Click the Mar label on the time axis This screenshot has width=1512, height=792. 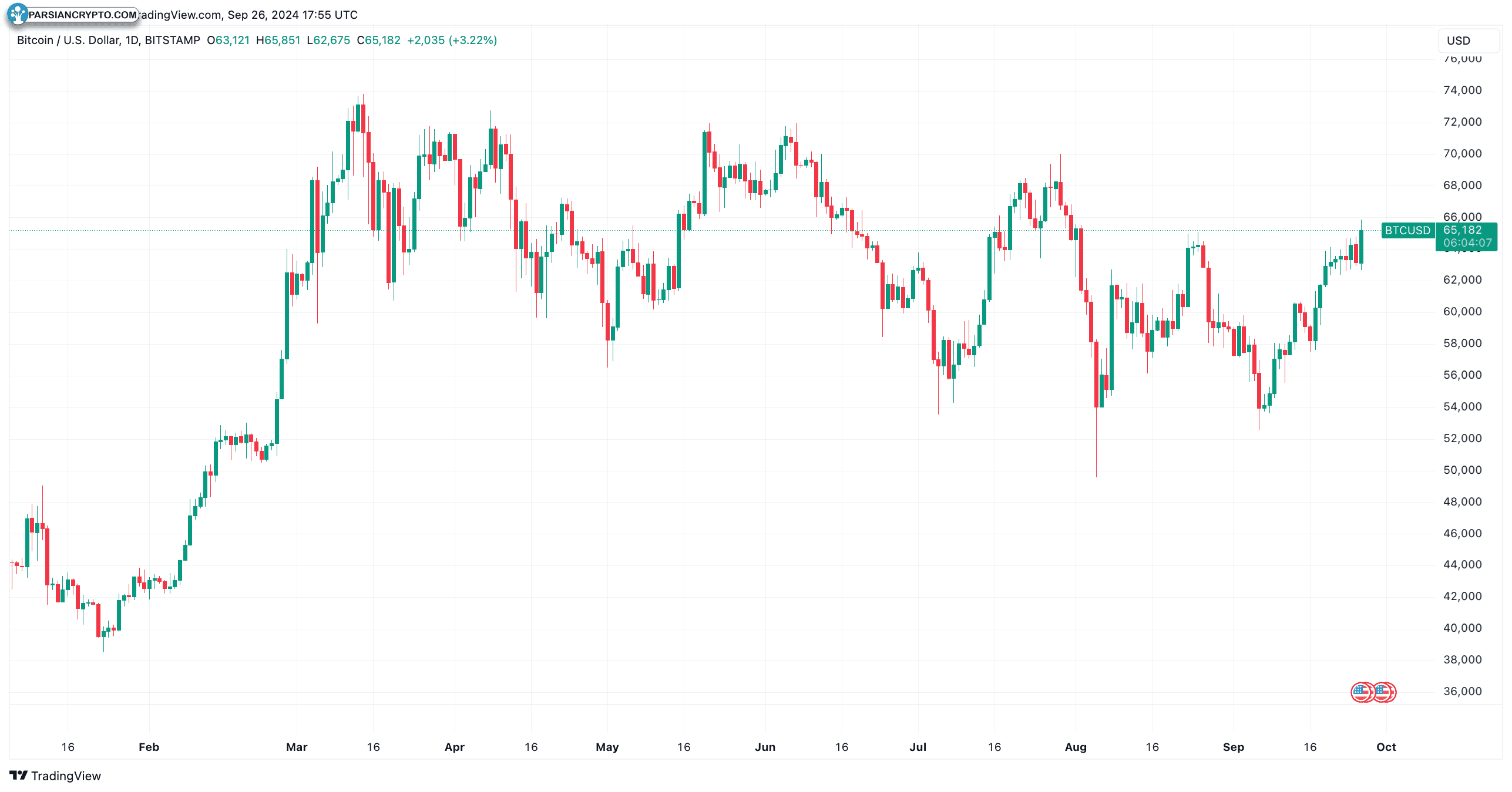pos(297,747)
